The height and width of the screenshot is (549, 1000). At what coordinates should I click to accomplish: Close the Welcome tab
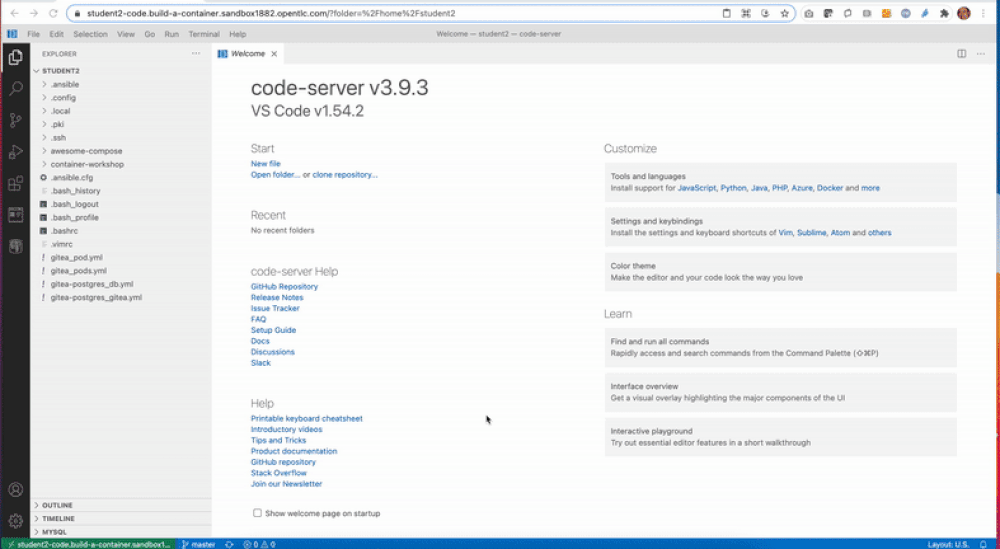pos(274,54)
